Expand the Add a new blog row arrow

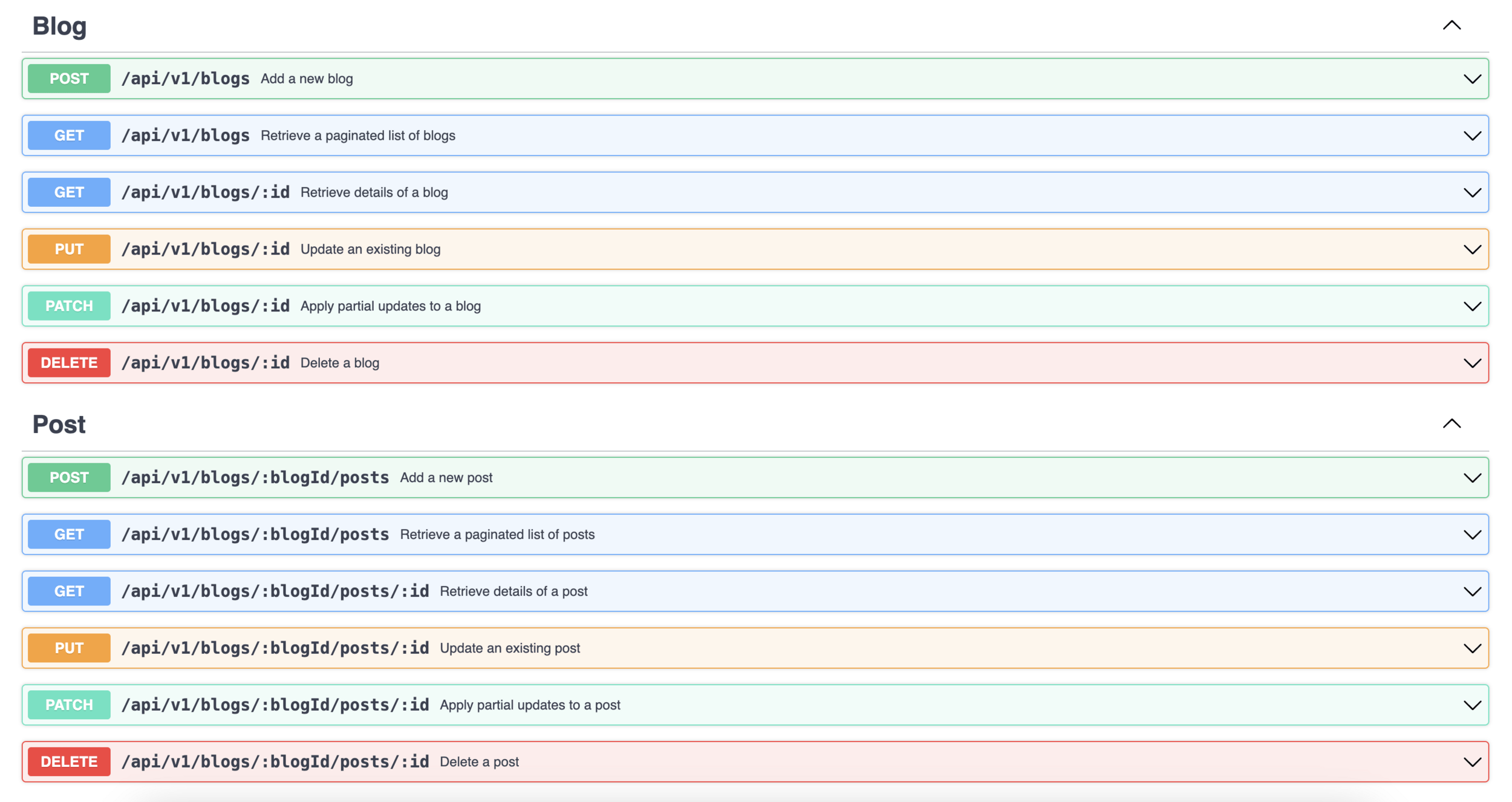(x=1471, y=79)
